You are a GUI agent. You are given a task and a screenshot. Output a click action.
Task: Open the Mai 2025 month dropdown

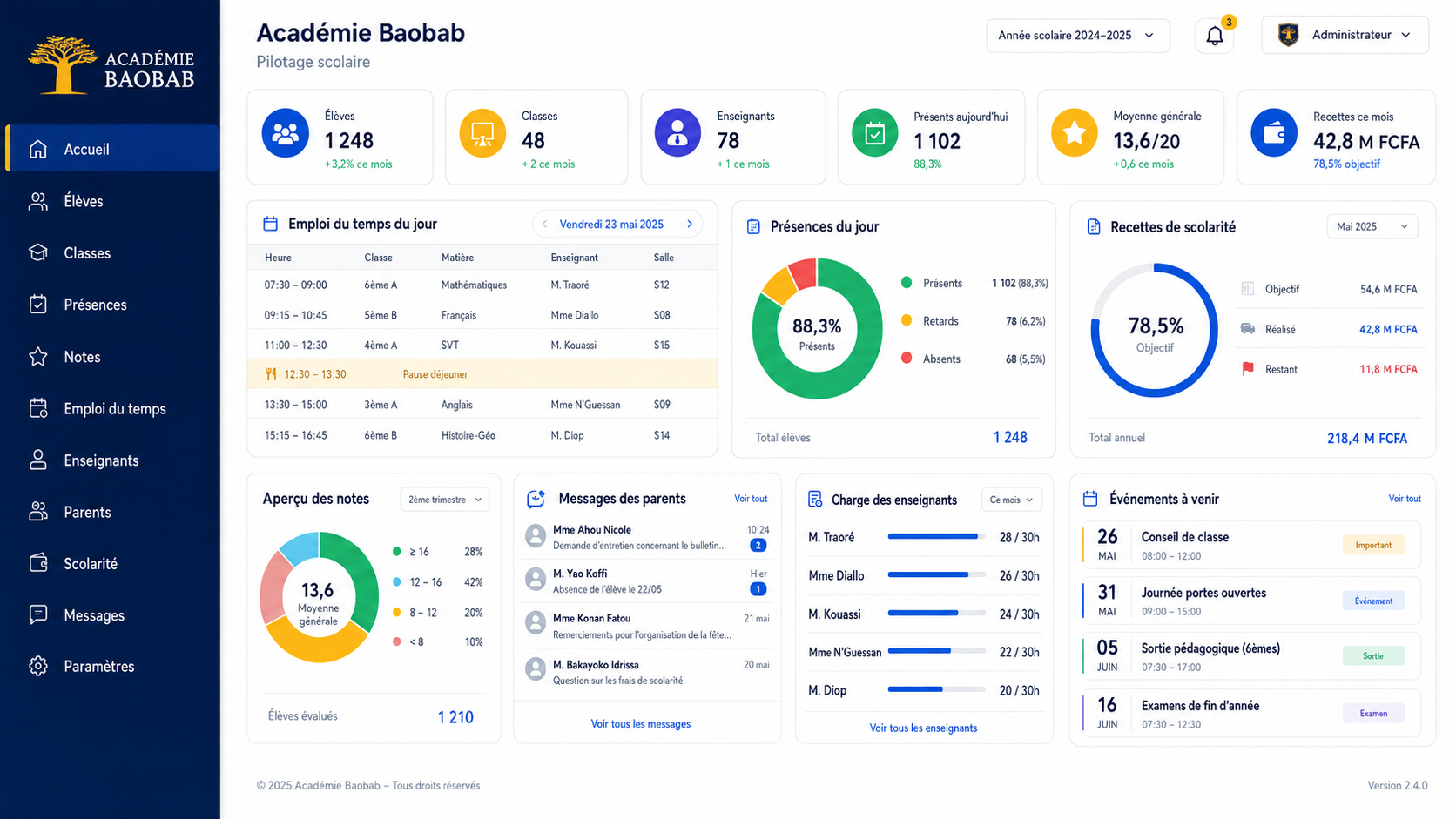[1372, 227]
